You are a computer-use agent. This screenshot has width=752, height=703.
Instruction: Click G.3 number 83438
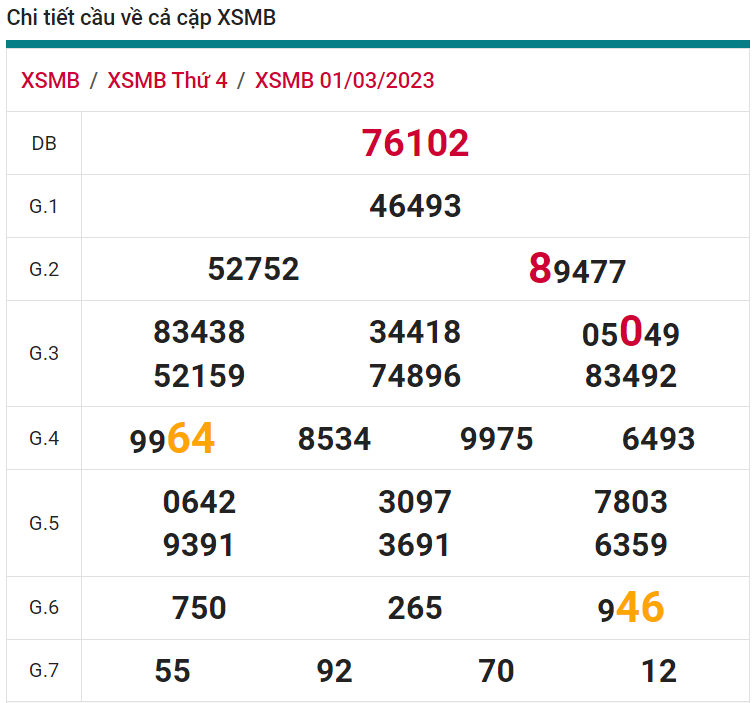point(199,332)
